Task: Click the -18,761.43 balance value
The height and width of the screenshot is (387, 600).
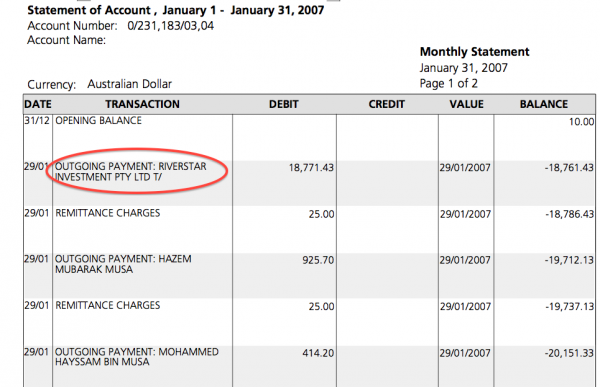Action: [569, 168]
